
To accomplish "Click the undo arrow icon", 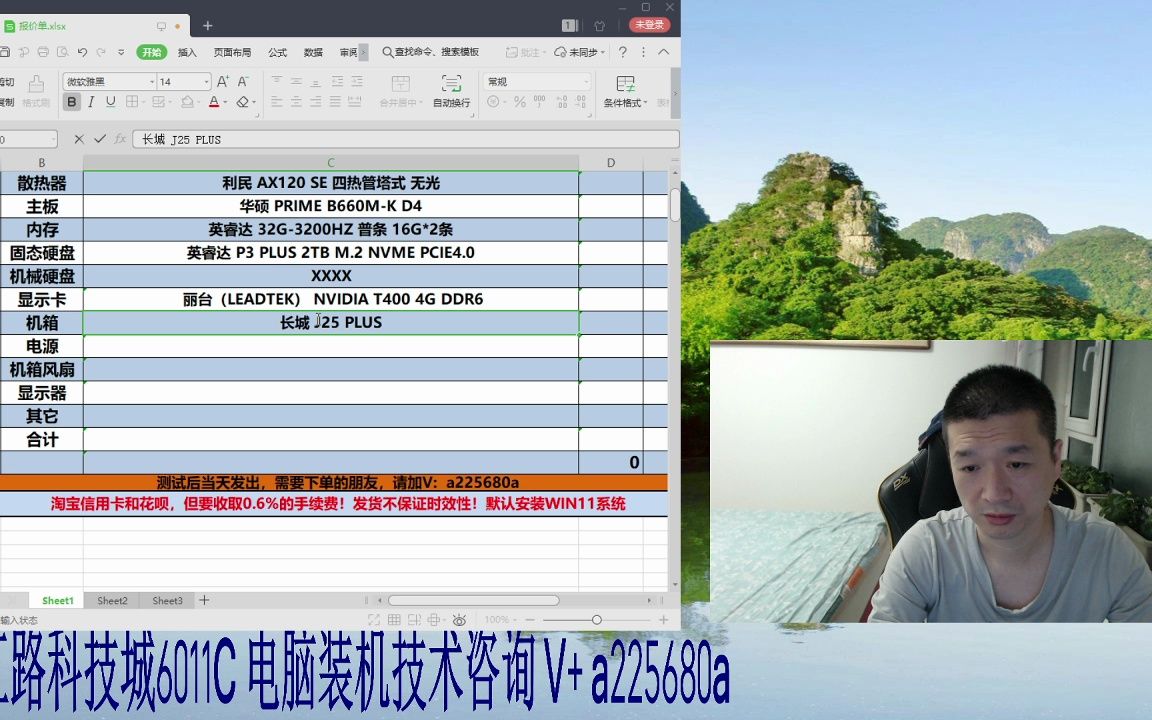I will click(80, 53).
